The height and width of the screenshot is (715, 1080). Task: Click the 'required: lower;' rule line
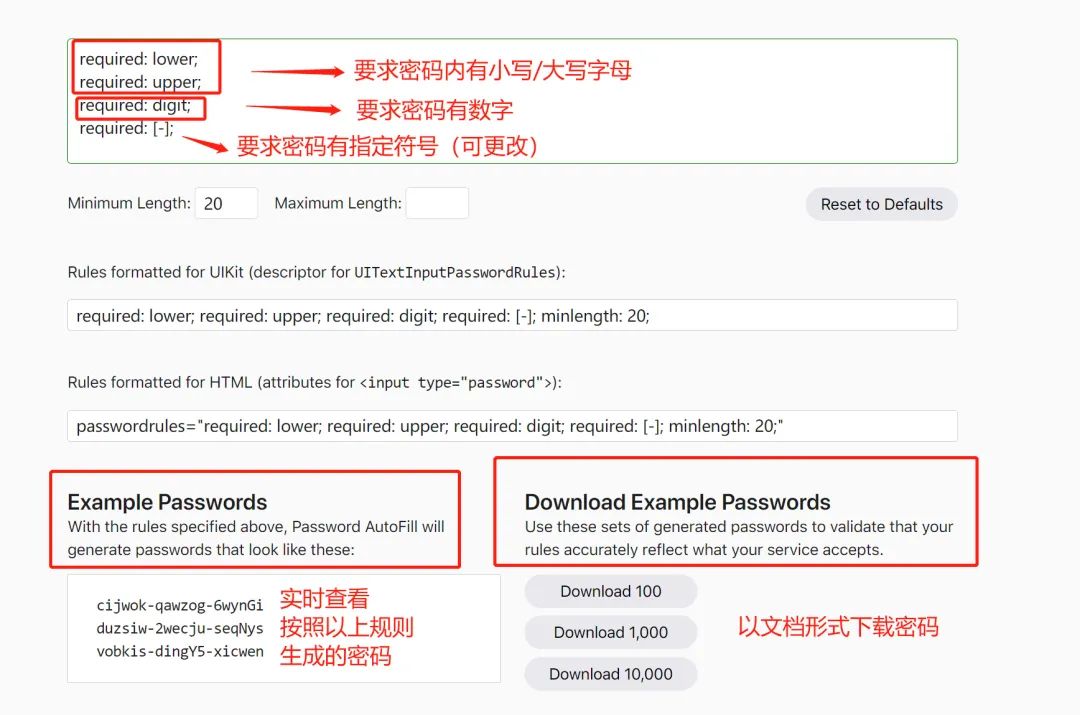point(138,59)
